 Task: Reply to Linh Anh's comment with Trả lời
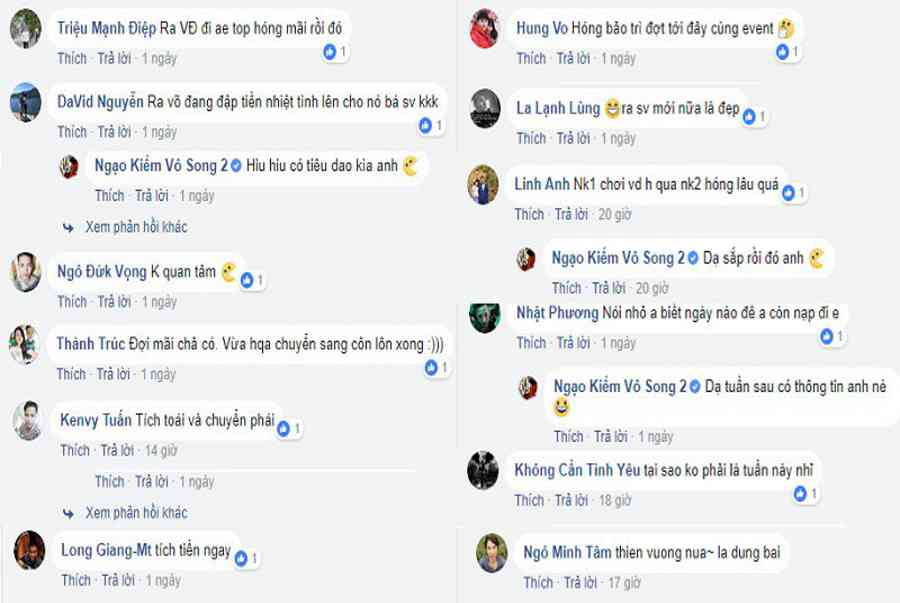571,215
